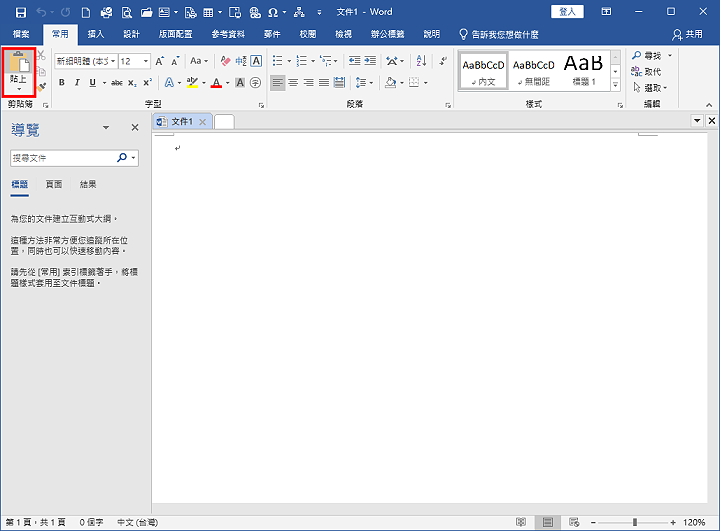Increase indent icon
Image resolution: width=720 pixels, height=531 pixels.
[x=370, y=60]
